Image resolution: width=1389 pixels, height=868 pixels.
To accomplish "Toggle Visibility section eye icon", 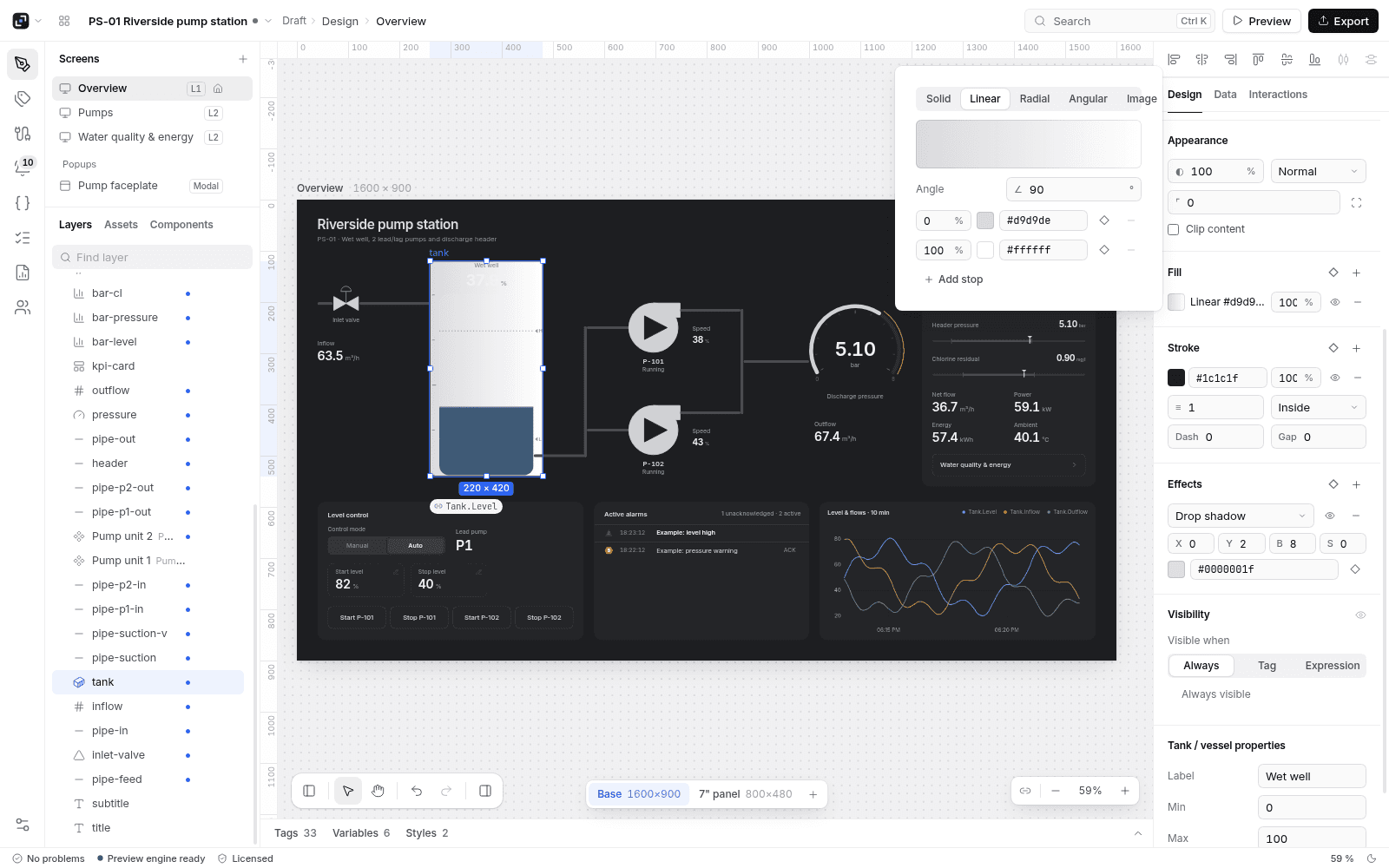I will coord(1360,615).
